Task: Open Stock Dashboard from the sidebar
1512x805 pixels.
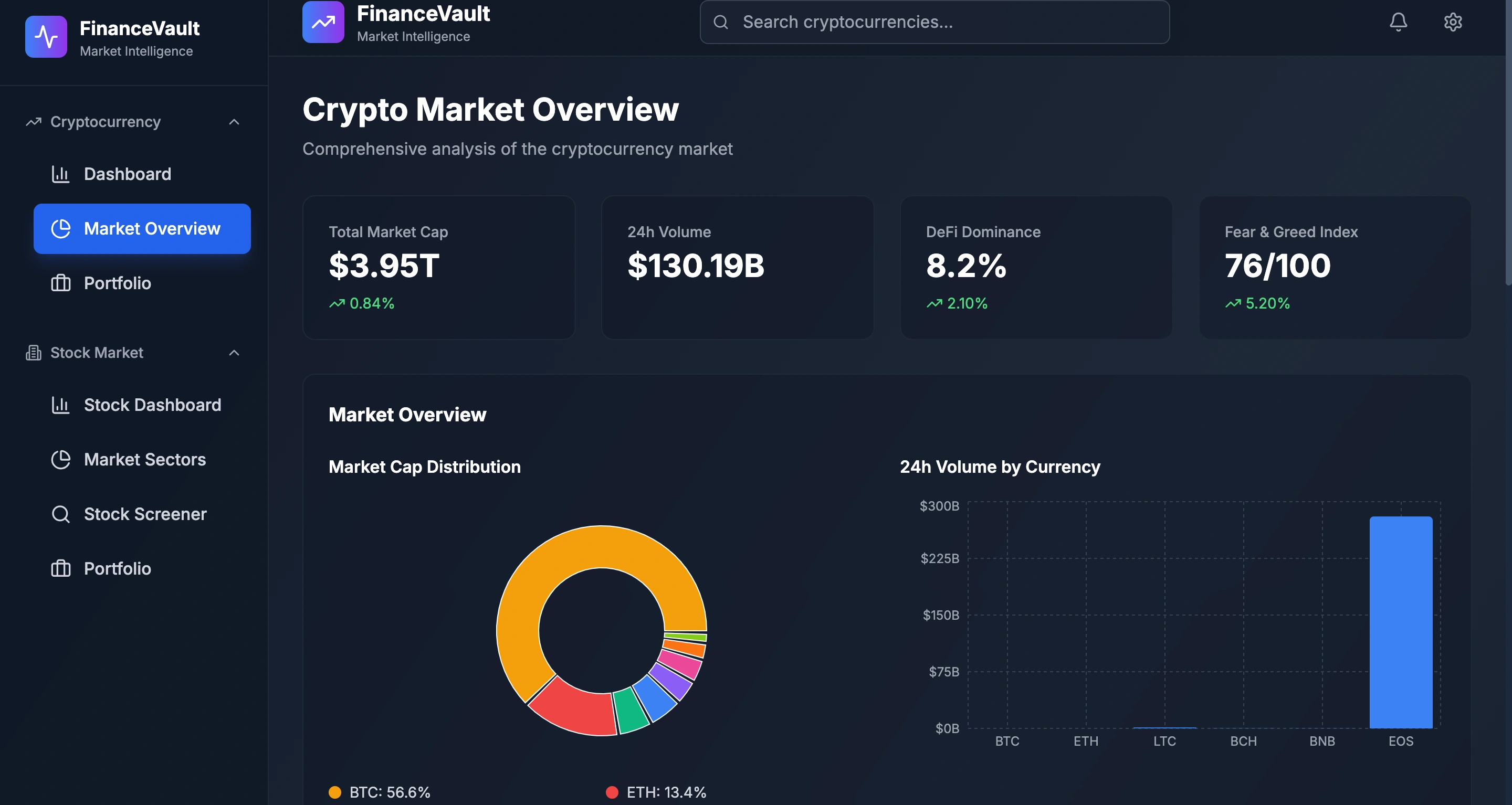Action: [152, 405]
